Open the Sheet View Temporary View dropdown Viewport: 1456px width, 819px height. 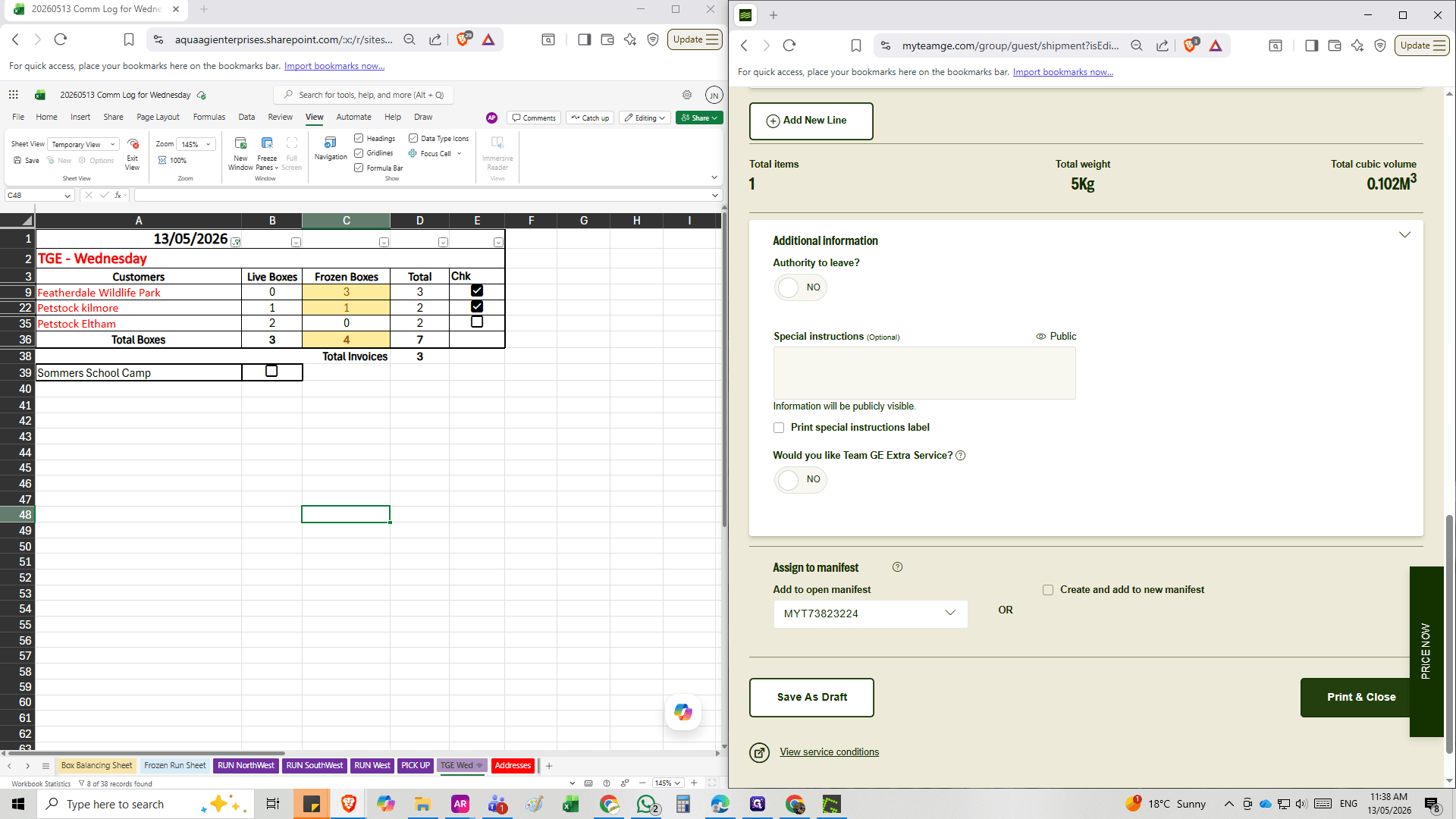point(83,144)
